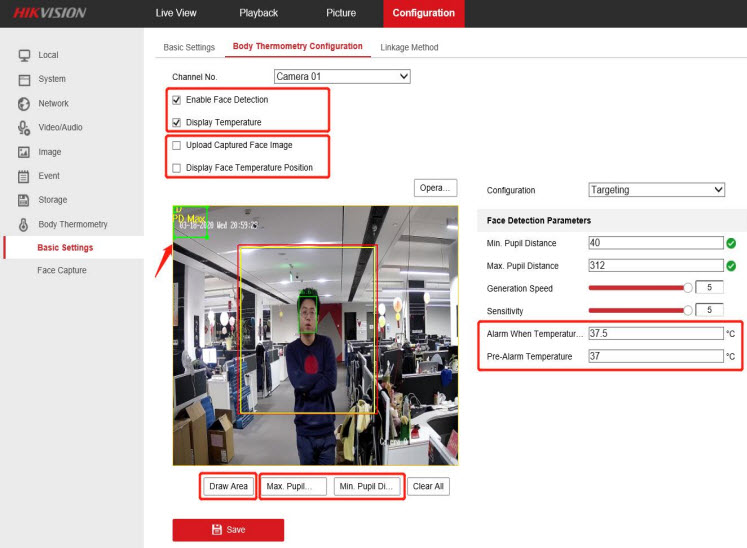
Task: Expand the Configuration Targeting dropdown
Action: coord(656,190)
